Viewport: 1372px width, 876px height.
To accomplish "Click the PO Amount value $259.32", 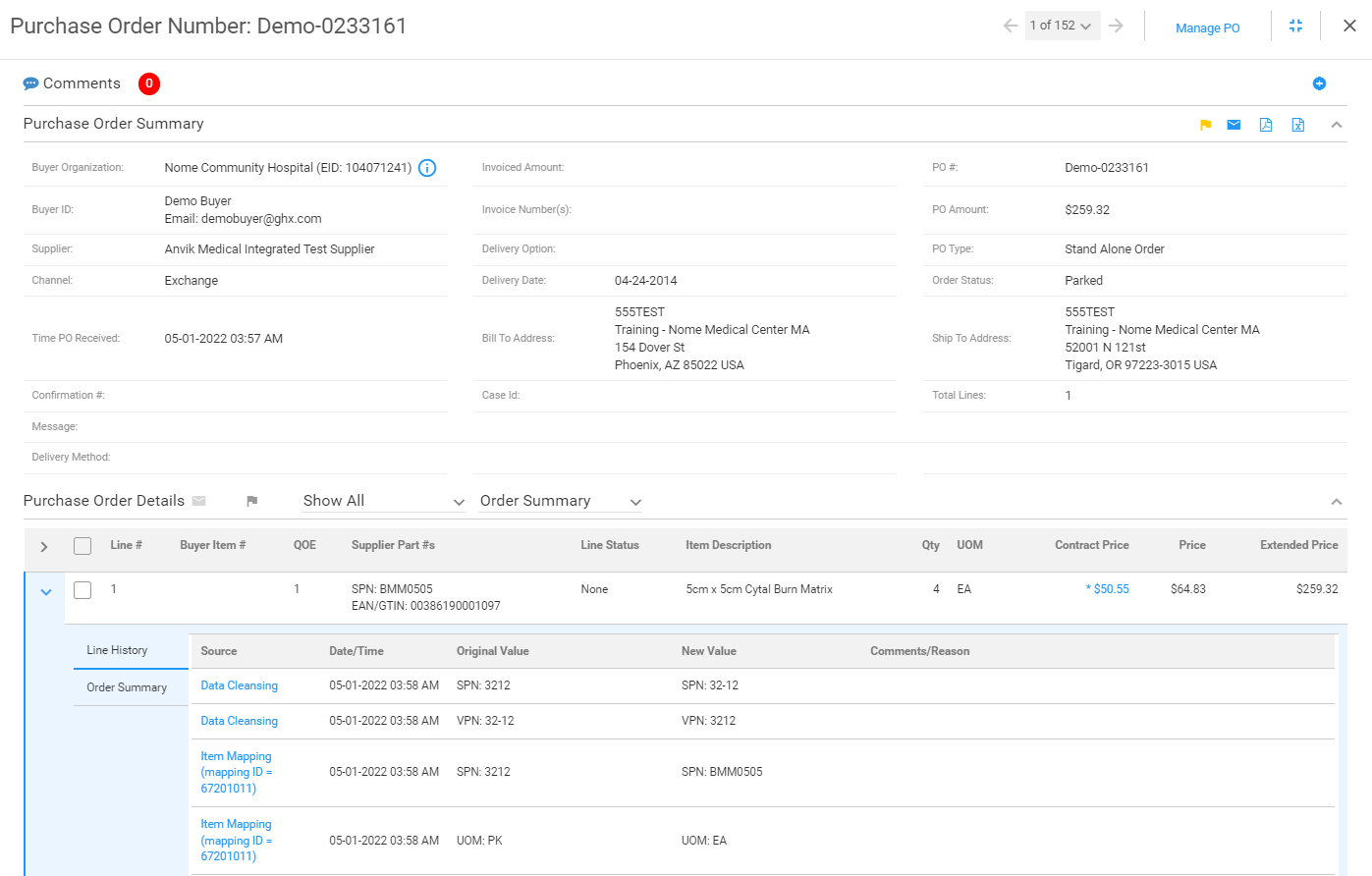I will pyautogui.click(x=1087, y=210).
